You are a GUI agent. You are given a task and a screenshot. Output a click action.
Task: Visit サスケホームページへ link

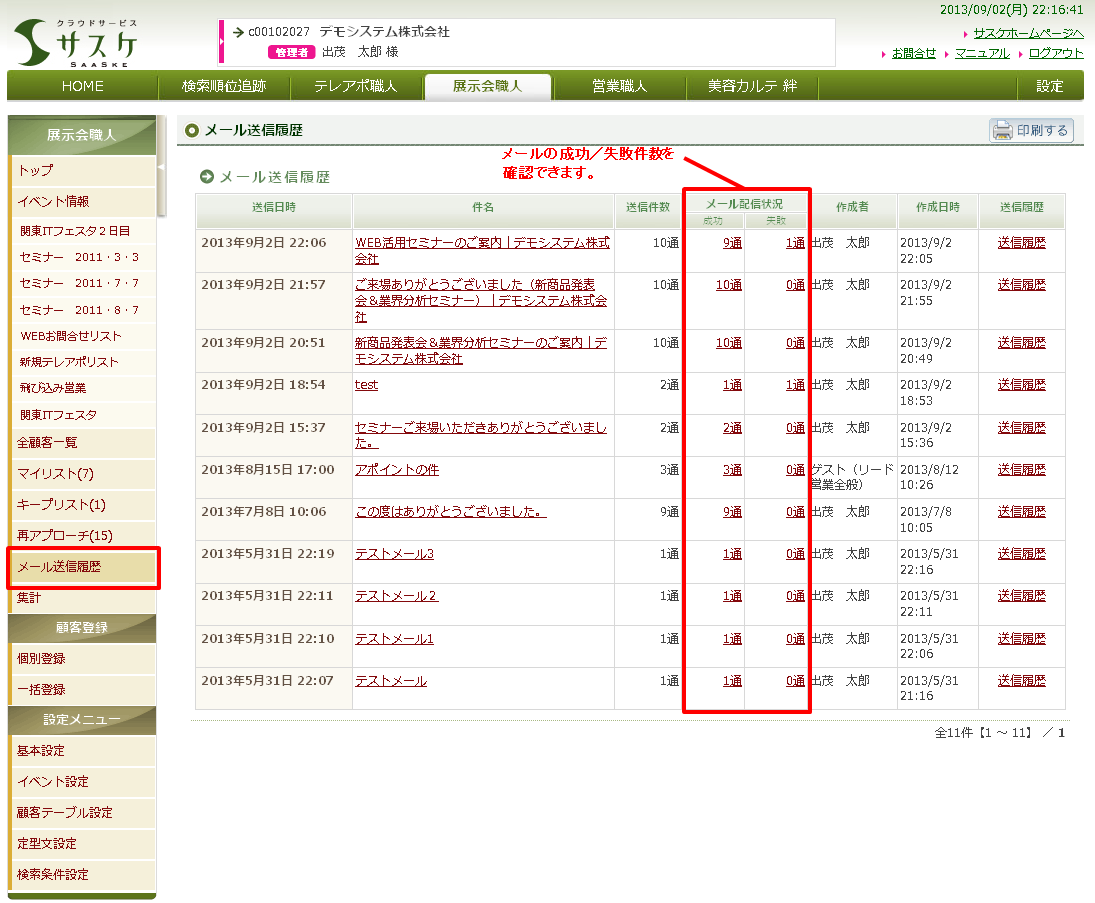[x=1028, y=33]
